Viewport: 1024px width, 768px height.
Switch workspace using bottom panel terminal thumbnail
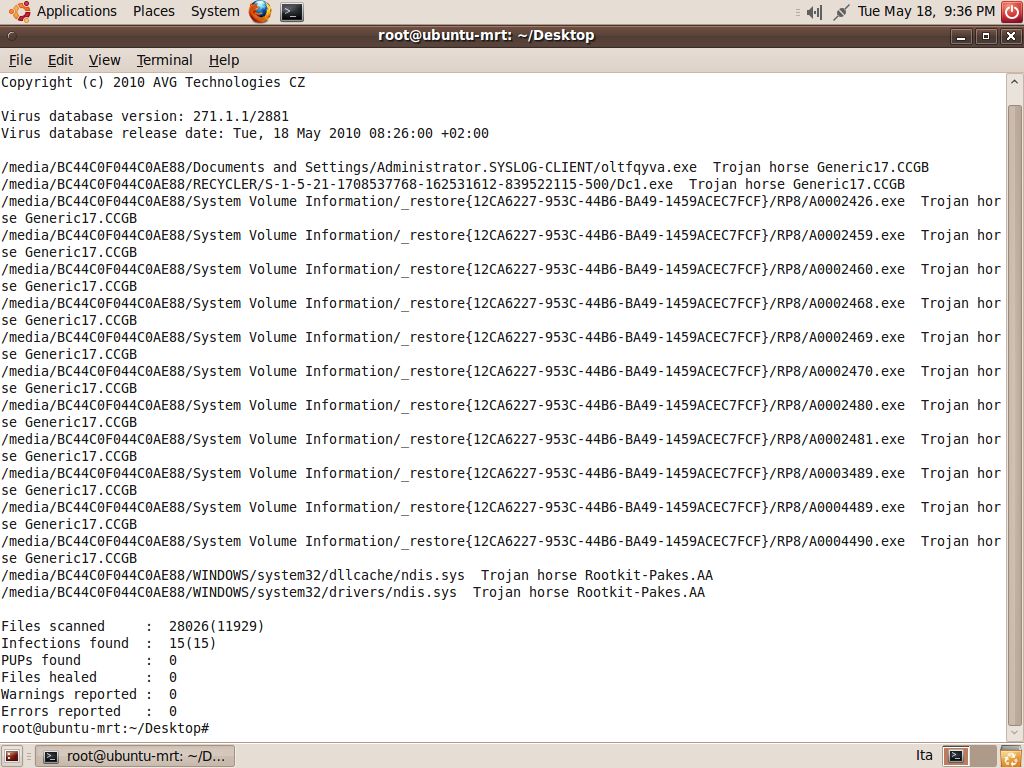(x=956, y=756)
